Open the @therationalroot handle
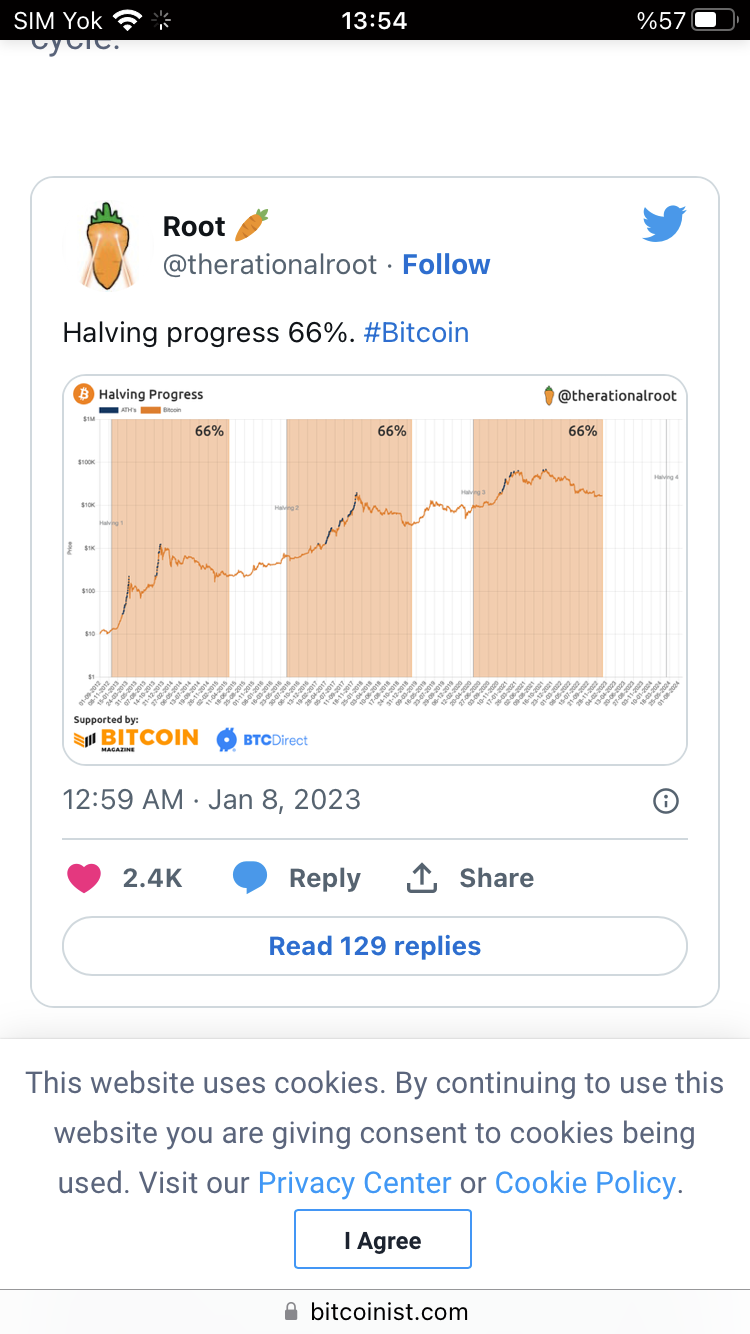The height and width of the screenshot is (1334, 750). (x=270, y=265)
